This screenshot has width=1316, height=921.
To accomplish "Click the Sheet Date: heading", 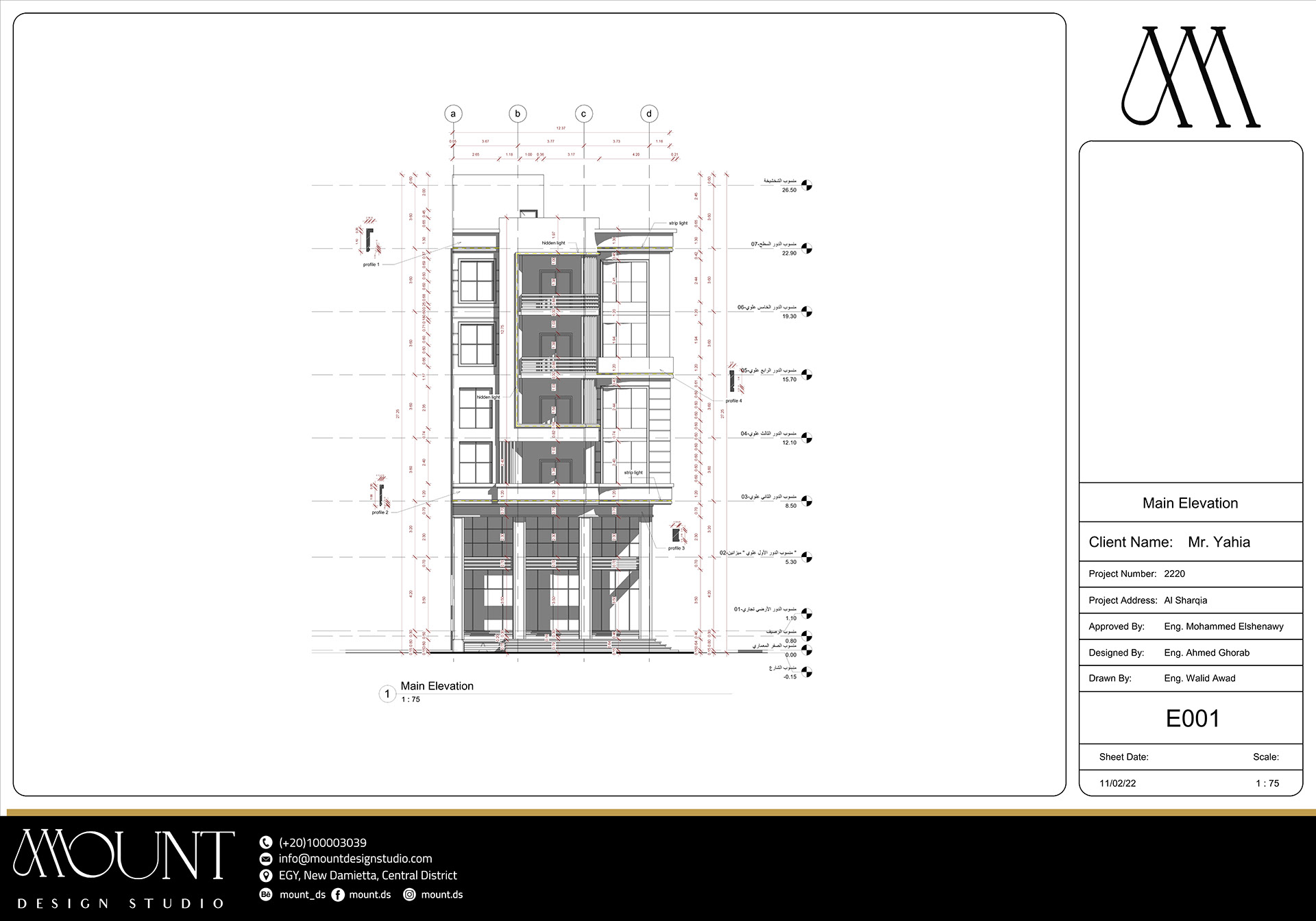I will pyautogui.click(x=1123, y=757).
